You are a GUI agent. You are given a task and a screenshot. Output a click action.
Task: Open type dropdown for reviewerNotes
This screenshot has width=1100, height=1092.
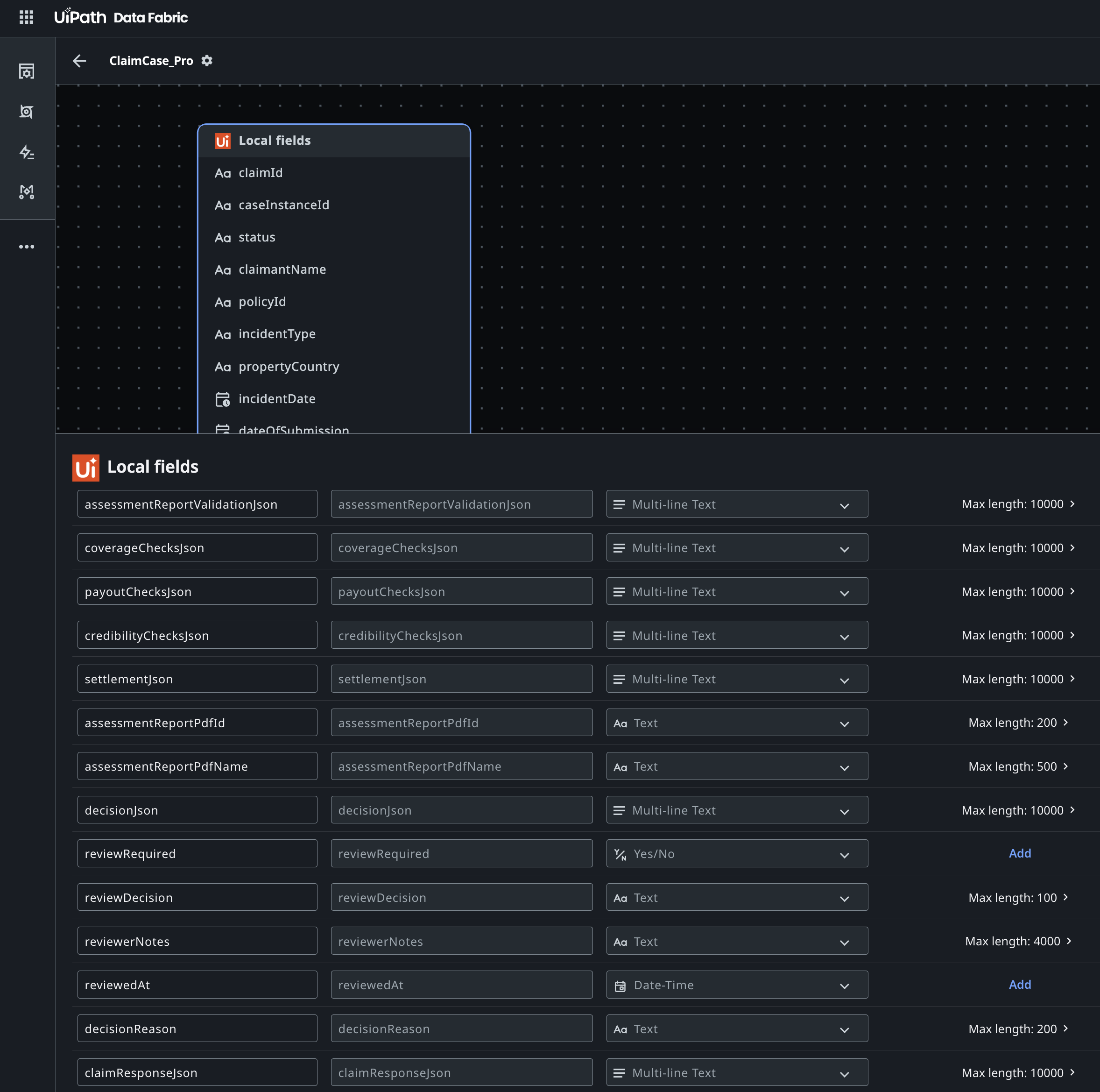(x=737, y=941)
